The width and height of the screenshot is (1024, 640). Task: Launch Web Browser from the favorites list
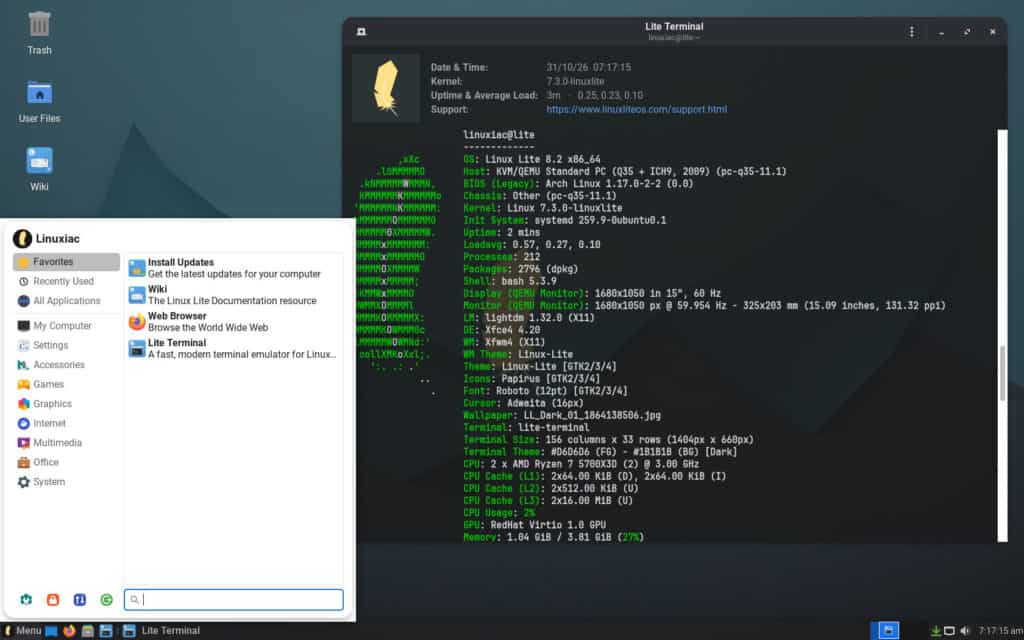(234, 322)
